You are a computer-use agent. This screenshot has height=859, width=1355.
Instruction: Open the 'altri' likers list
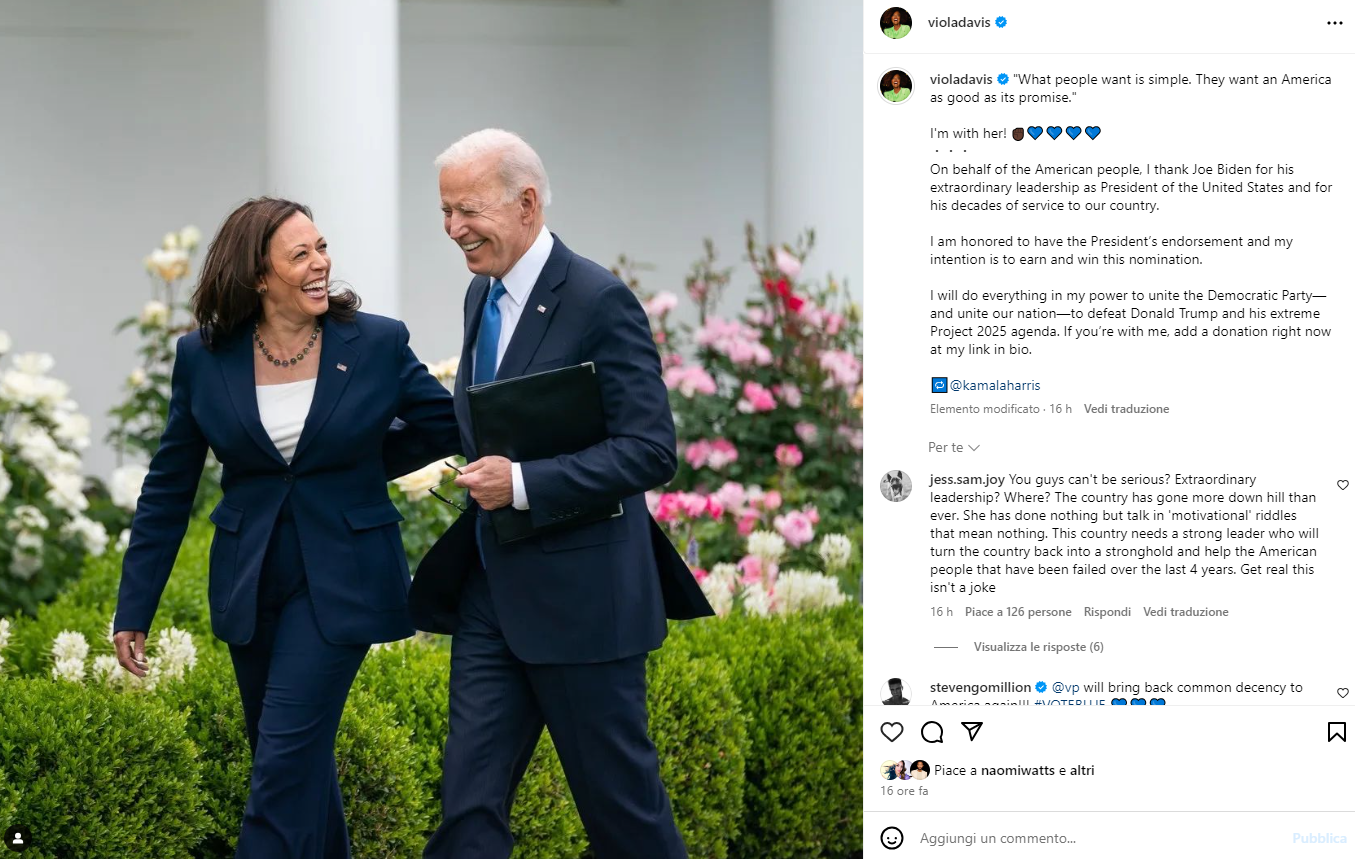point(1082,771)
